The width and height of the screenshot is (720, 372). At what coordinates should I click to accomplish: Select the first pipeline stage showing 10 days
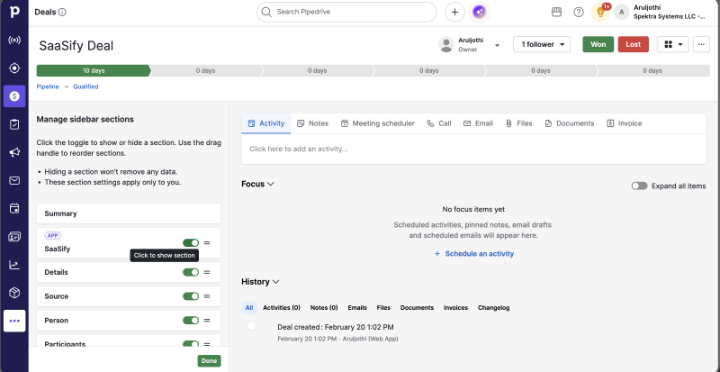tap(94, 71)
